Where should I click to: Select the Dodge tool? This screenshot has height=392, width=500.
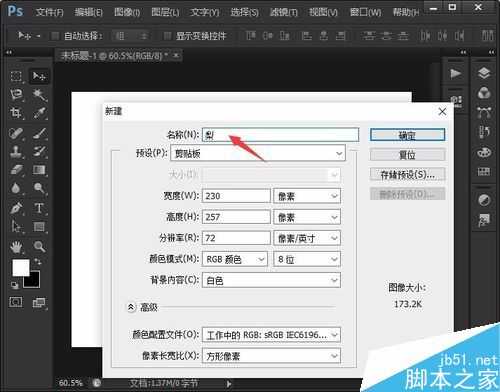pyautogui.click(x=39, y=188)
